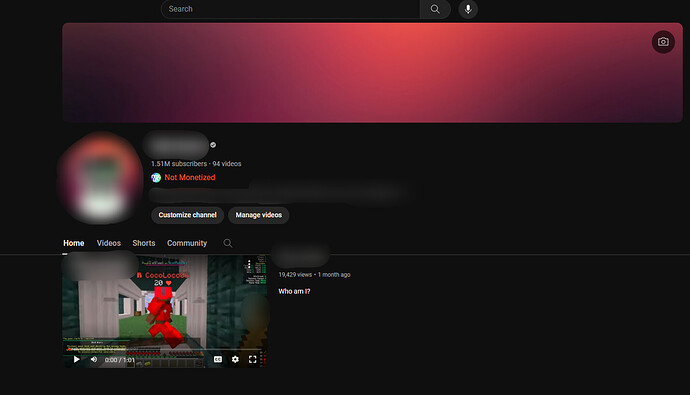Click the Customize channel button
The width and height of the screenshot is (690, 395).
click(187, 215)
